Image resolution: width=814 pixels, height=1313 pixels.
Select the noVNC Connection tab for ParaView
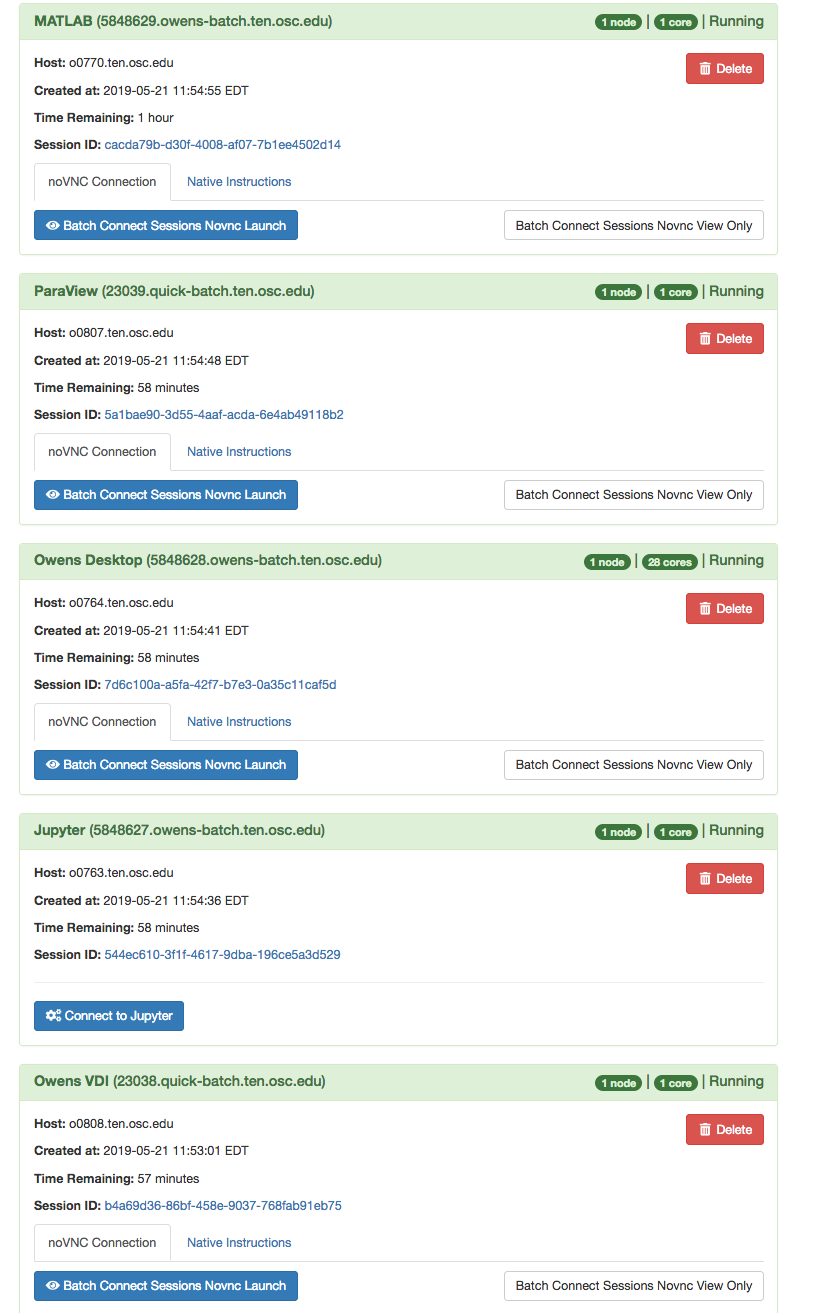click(x=102, y=451)
